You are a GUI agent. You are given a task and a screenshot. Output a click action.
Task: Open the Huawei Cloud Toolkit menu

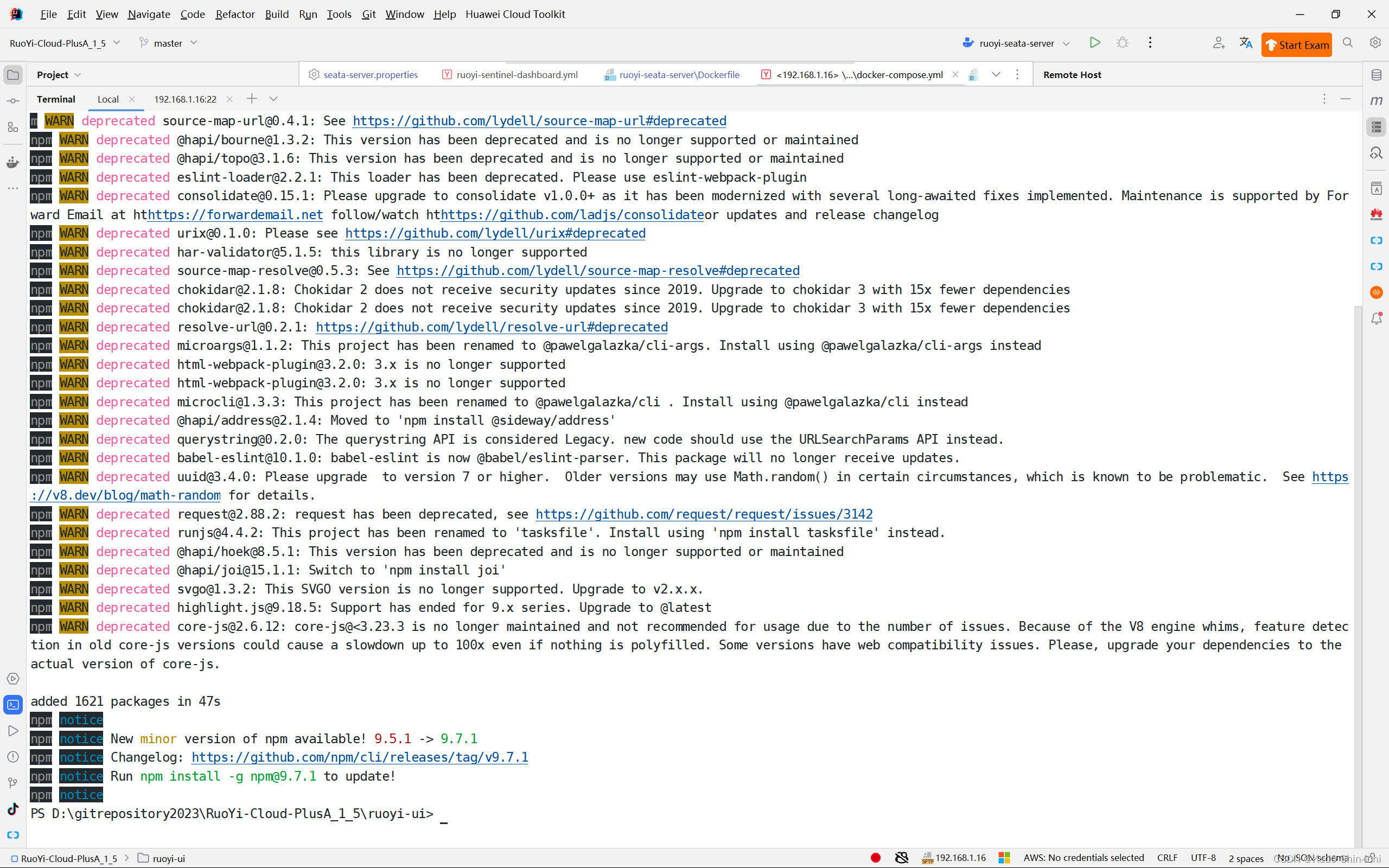coord(515,14)
